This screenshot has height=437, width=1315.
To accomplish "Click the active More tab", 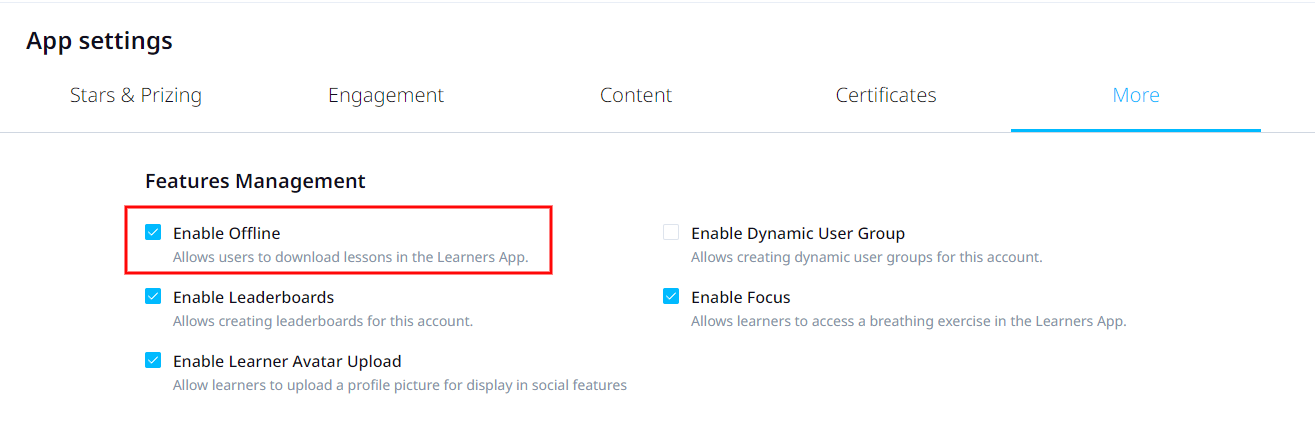I will point(1136,95).
